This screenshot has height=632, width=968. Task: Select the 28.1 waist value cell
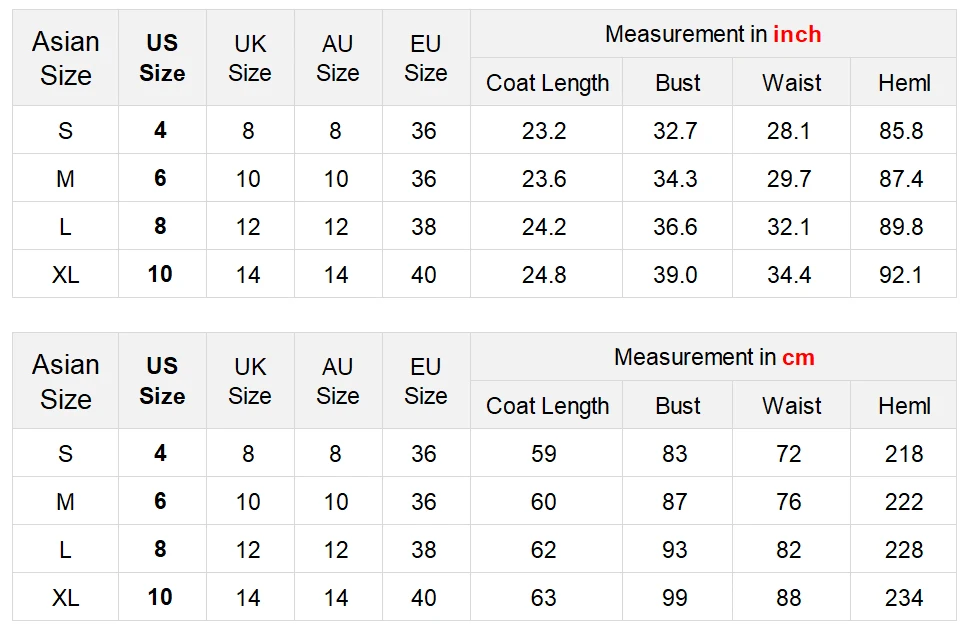click(789, 131)
